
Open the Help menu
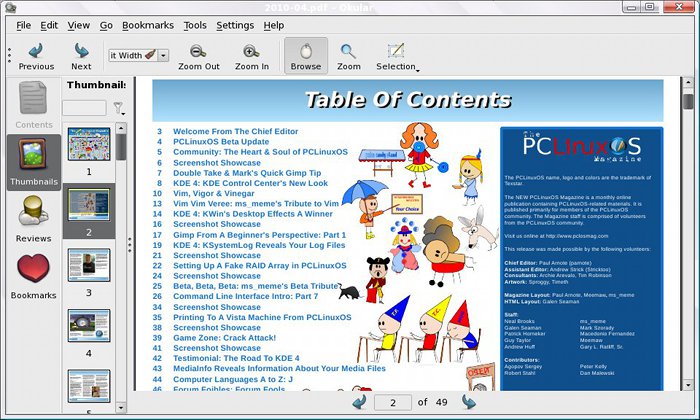274,25
